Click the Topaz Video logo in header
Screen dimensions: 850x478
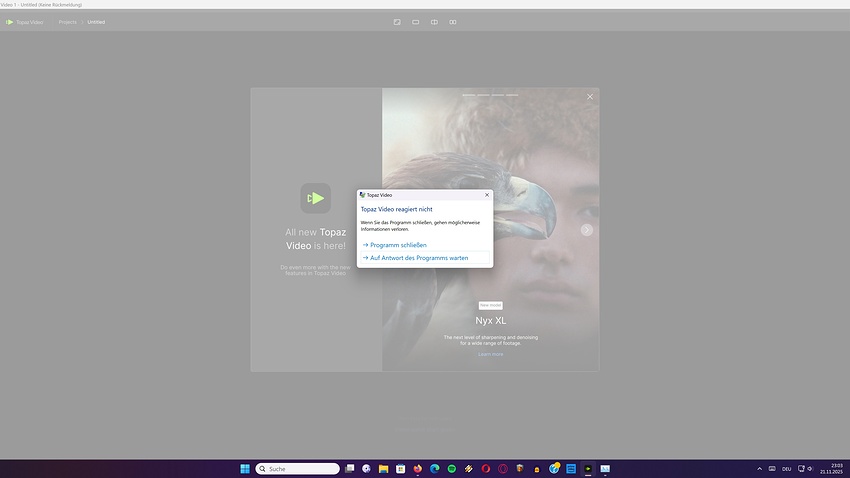24,22
